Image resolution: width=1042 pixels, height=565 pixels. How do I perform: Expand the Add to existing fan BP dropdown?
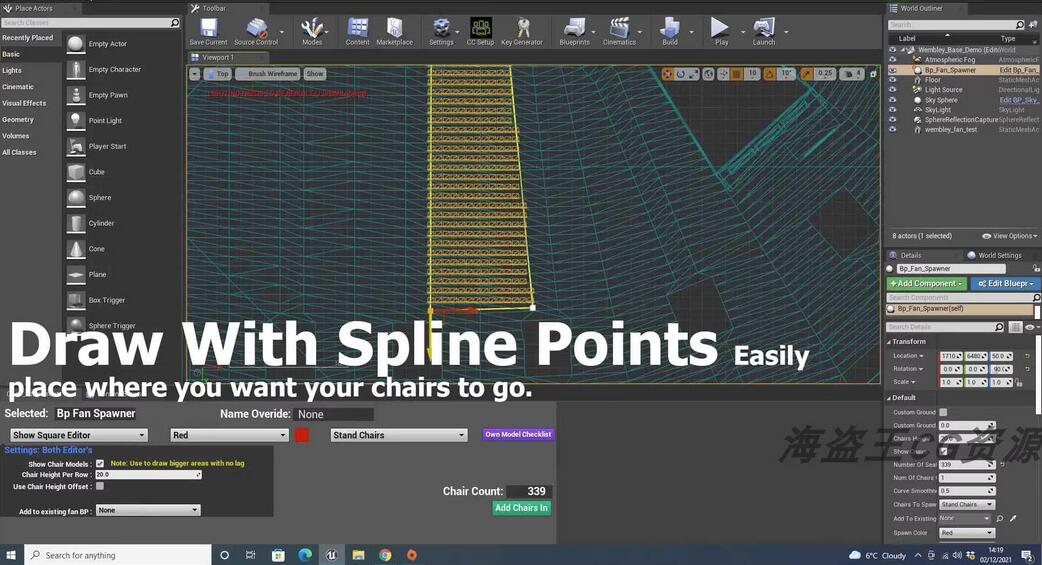click(x=147, y=510)
